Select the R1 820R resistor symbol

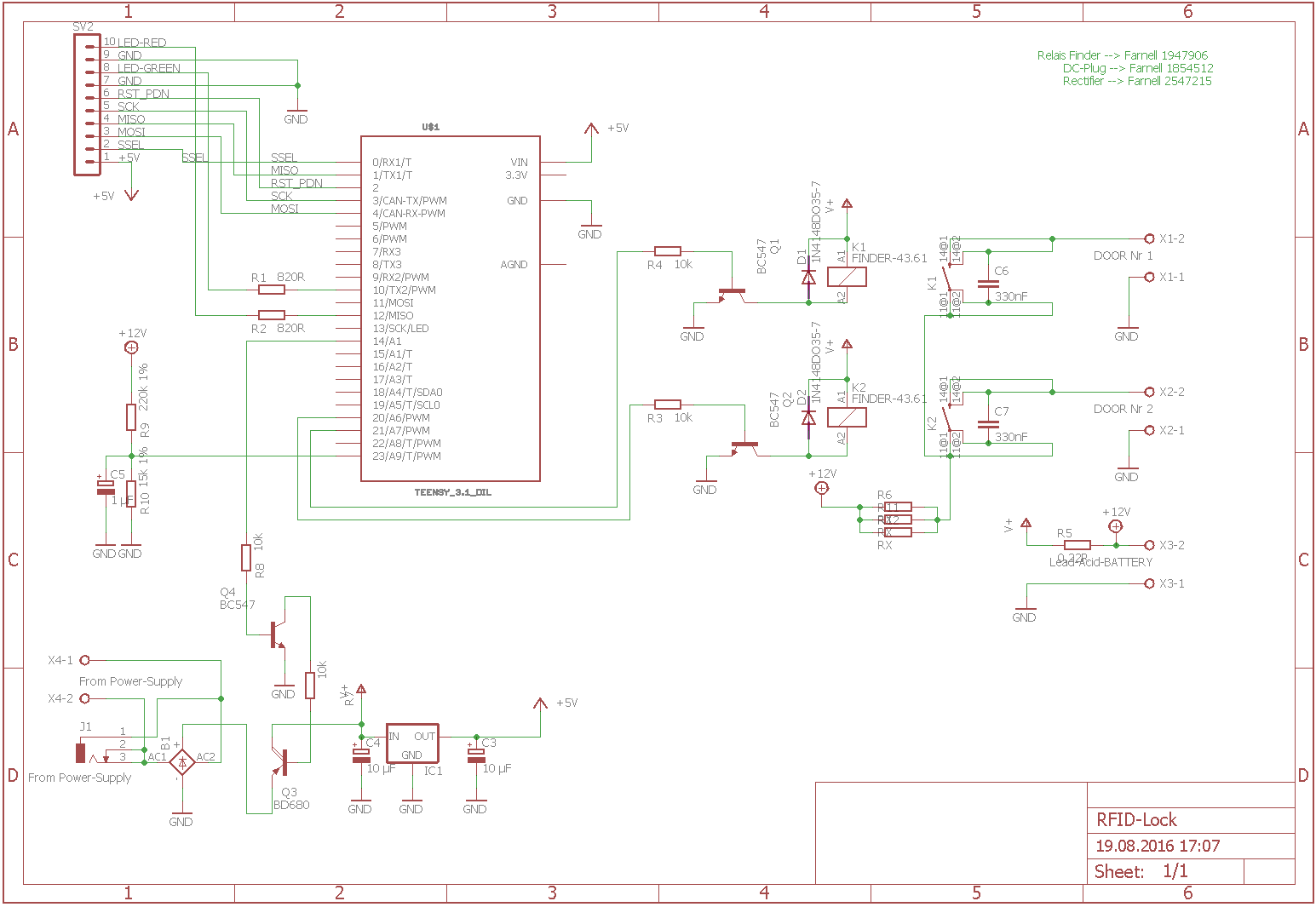pos(272,290)
